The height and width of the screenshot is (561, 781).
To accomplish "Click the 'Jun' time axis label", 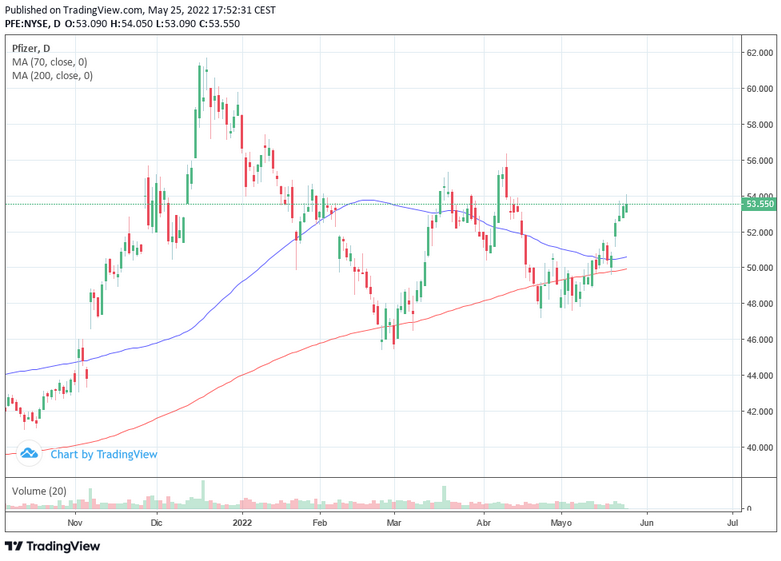I will coord(647,523).
